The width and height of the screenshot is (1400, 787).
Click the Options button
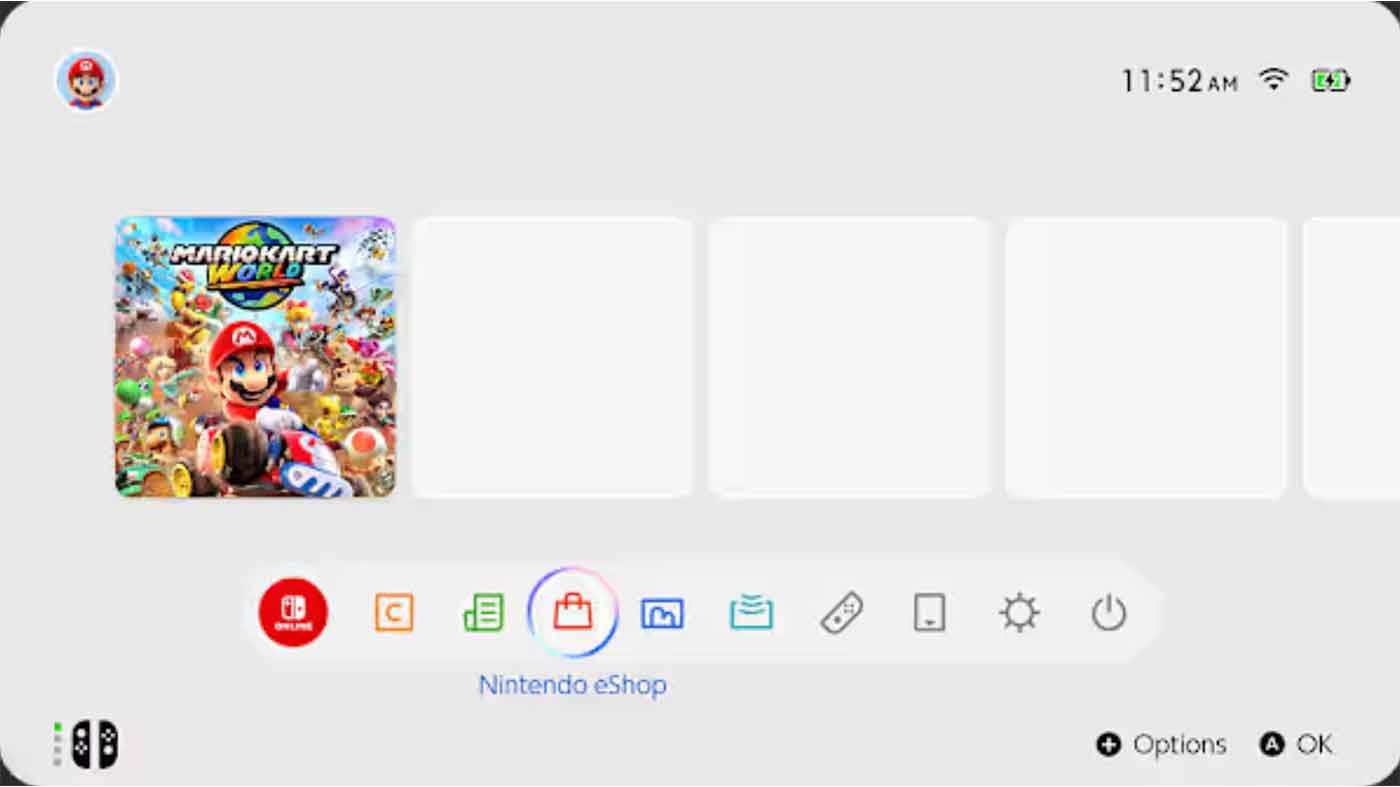pyautogui.click(x=1161, y=745)
